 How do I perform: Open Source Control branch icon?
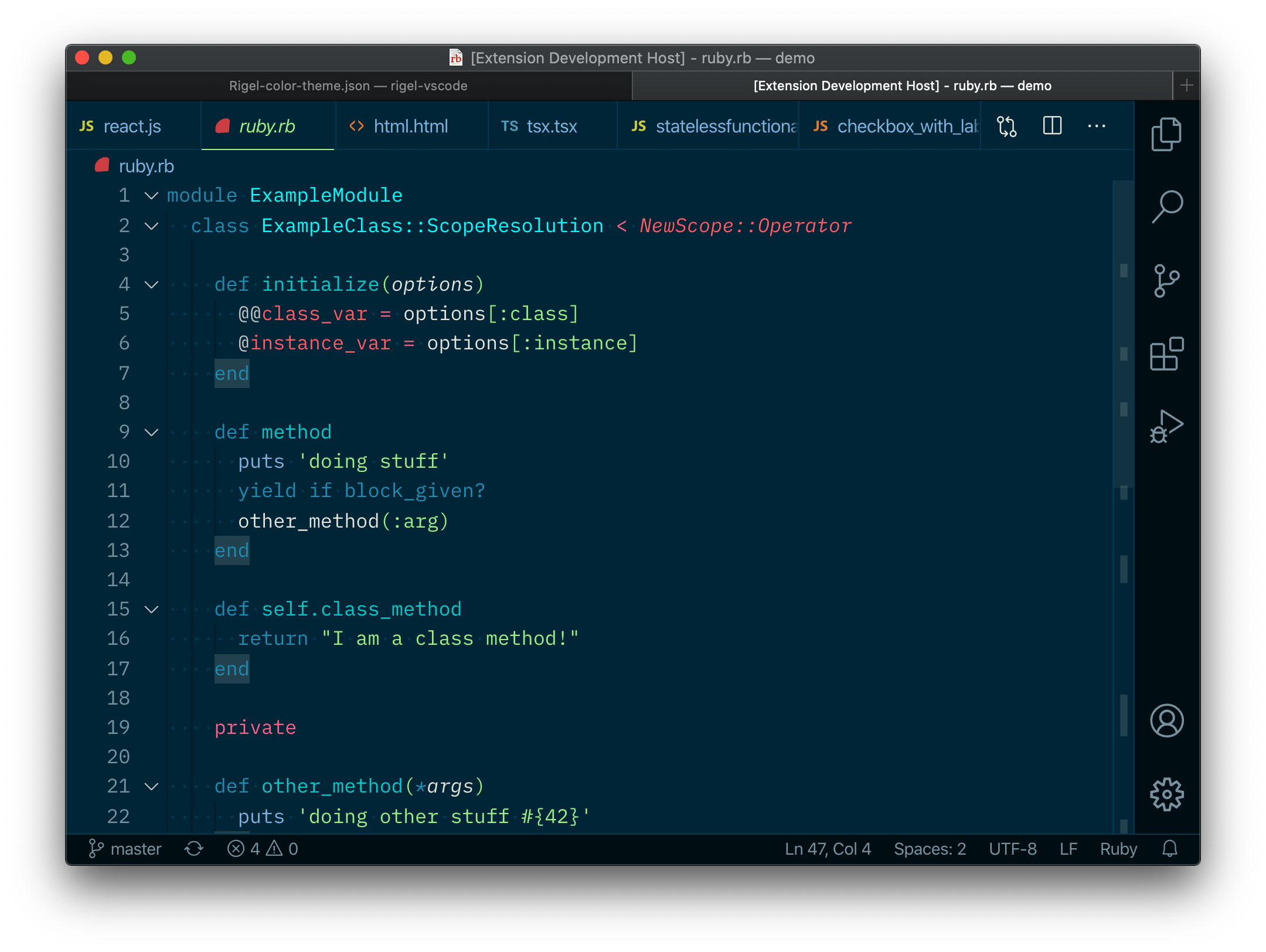coord(1166,281)
